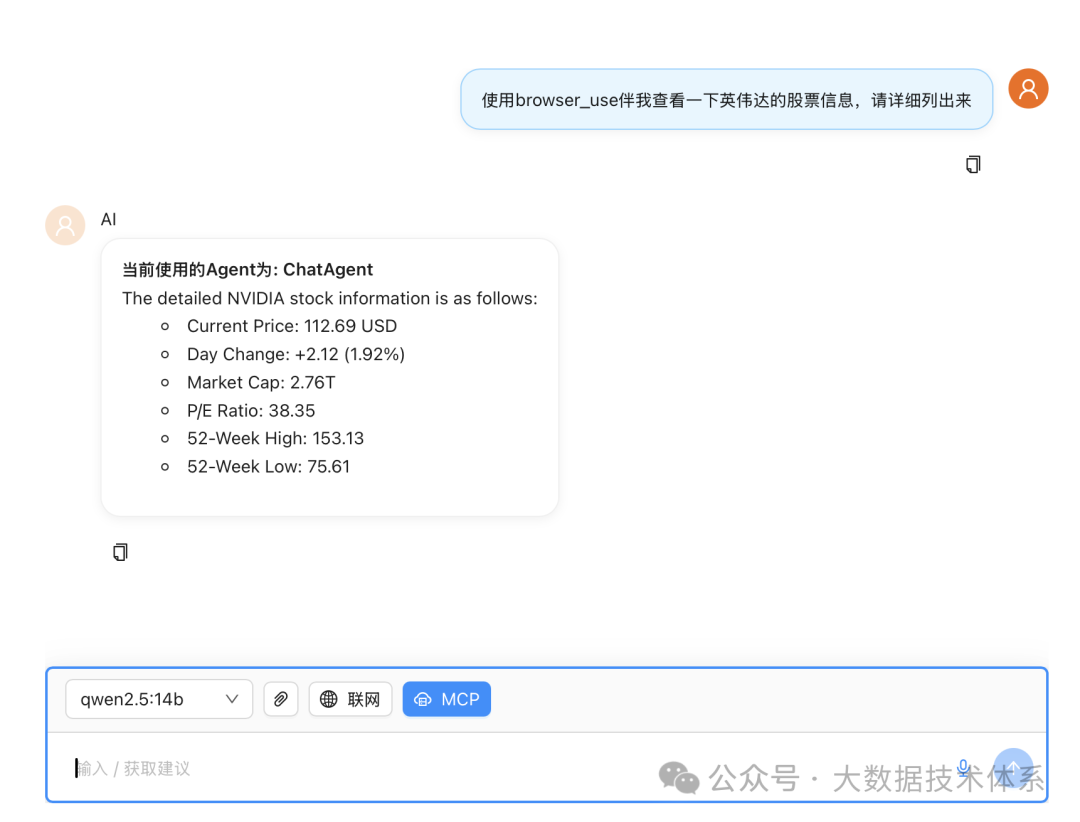Start voice input with the microphone icon
The height and width of the screenshot is (822, 1080).
pyautogui.click(x=964, y=768)
